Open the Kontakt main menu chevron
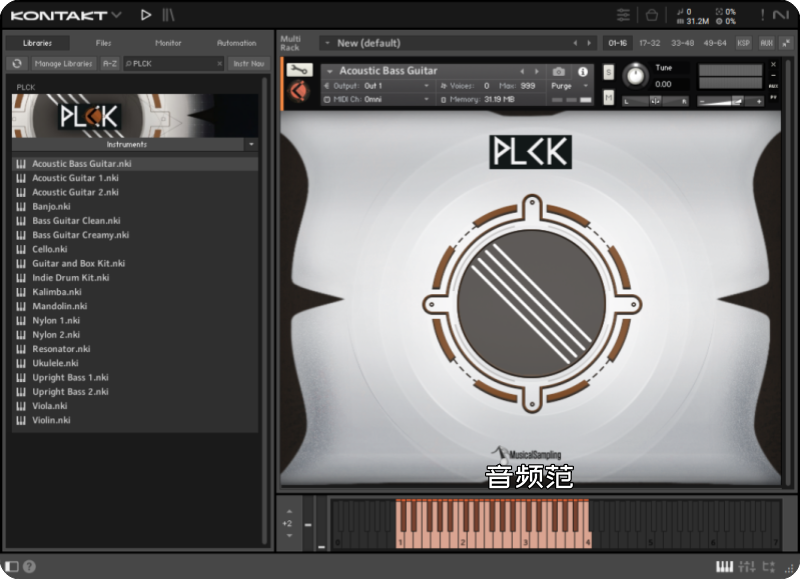Image resolution: width=800 pixels, height=579 pixels. point(116,15)
